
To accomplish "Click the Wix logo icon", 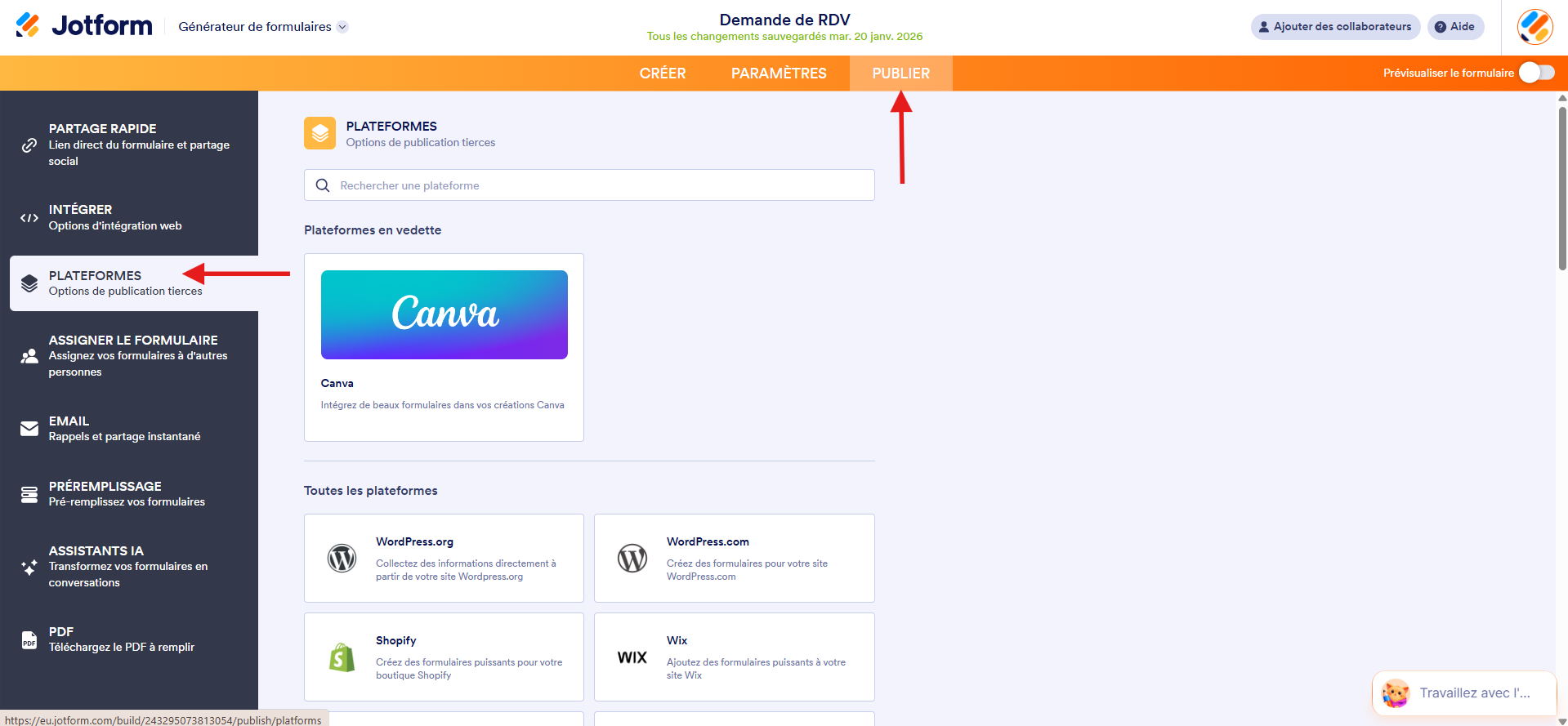I will click(x=632, y=657).
